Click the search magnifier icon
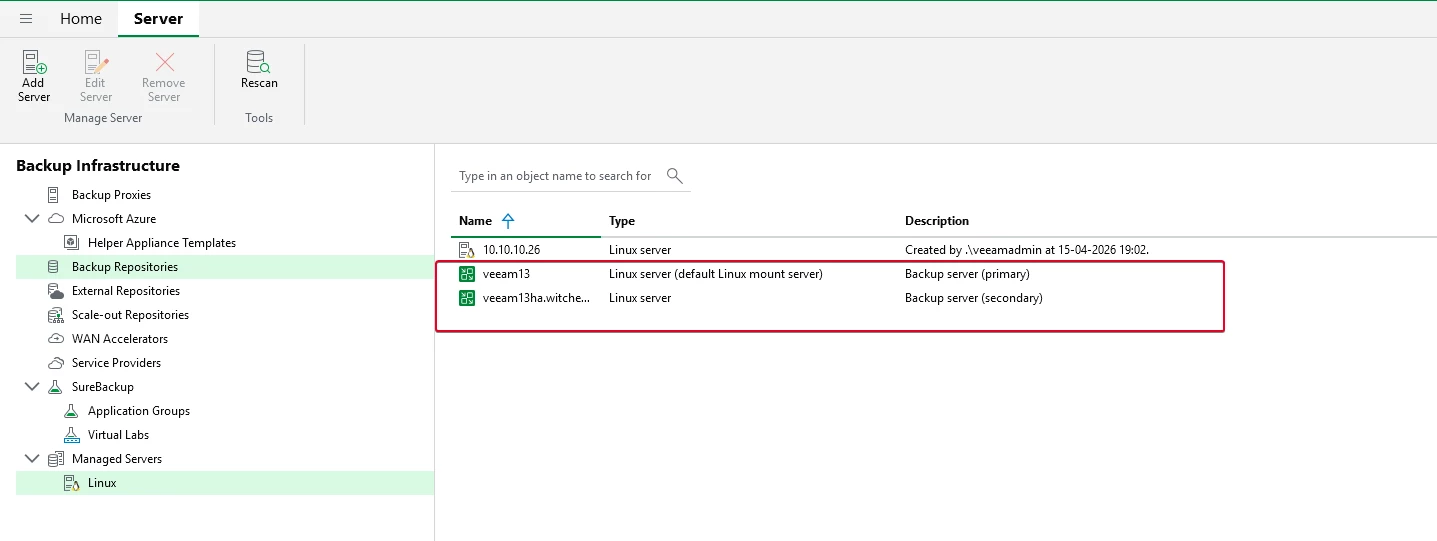 (675, 176)
